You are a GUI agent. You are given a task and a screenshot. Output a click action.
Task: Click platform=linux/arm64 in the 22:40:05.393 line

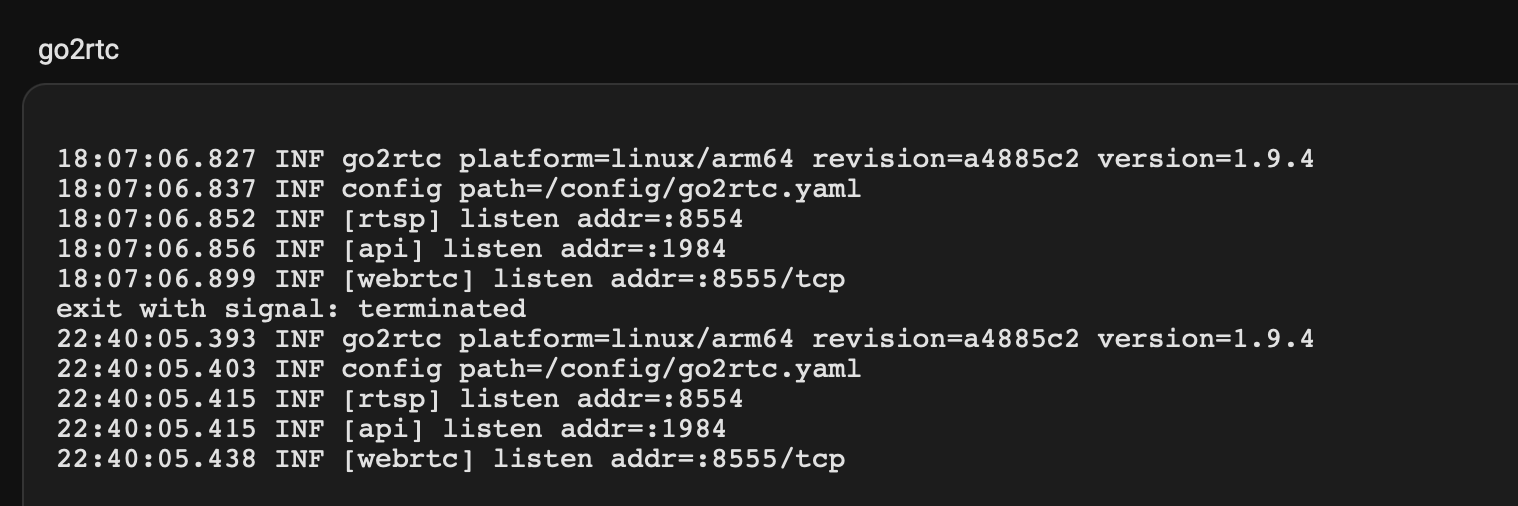coord(626,339)
